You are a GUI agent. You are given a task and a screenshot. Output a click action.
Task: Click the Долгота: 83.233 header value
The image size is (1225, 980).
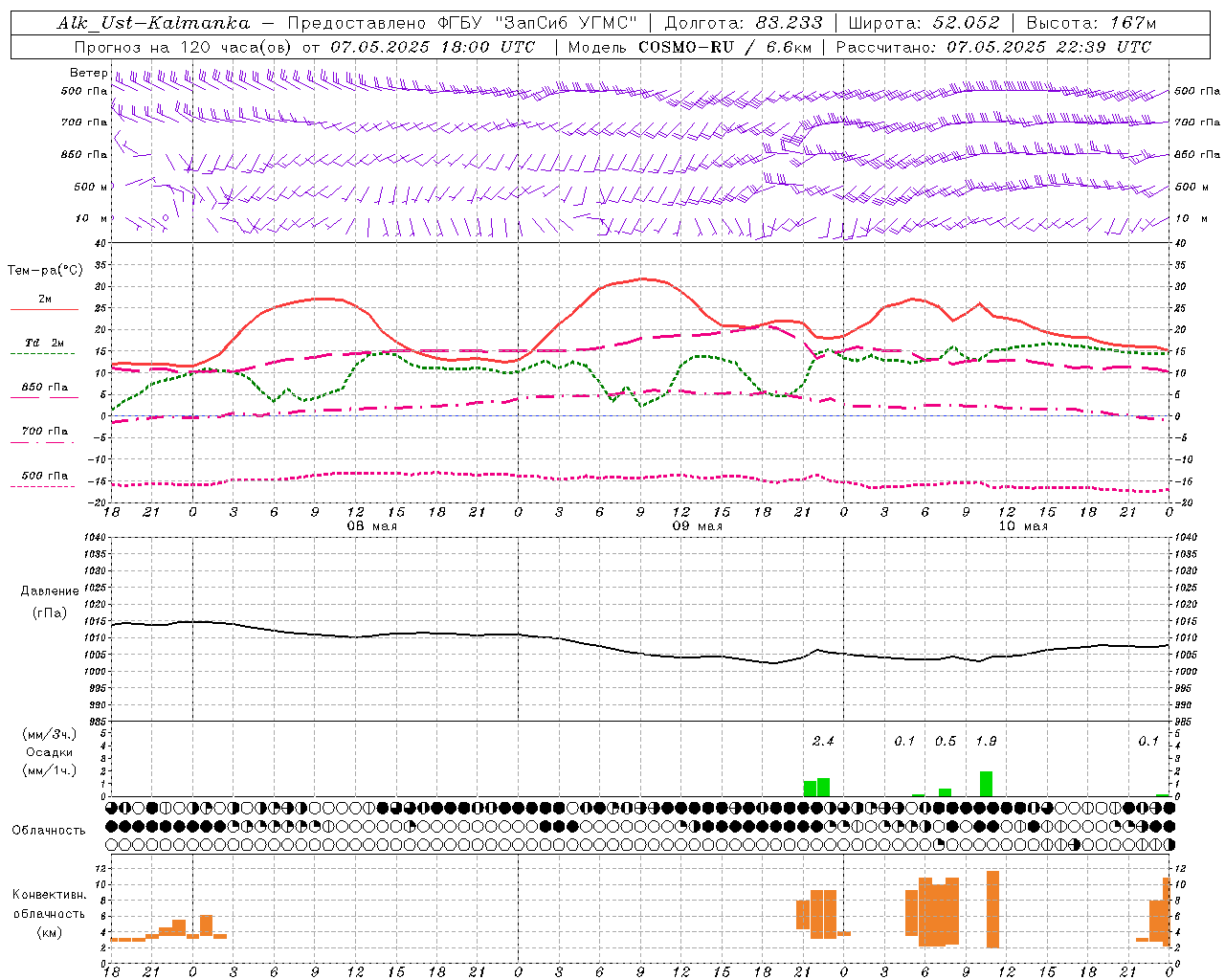744,23
